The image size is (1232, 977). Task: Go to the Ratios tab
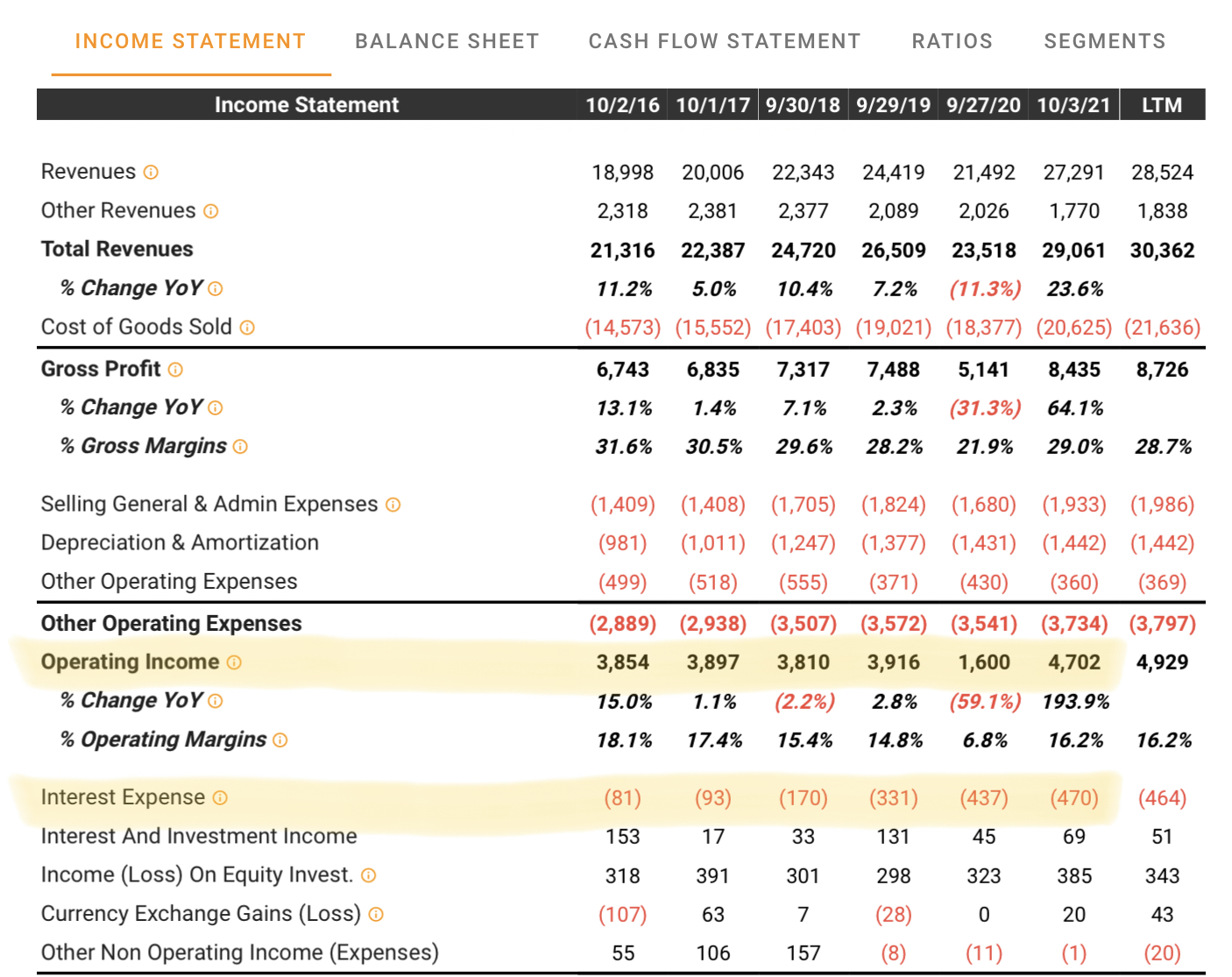[x=952, y=41]
